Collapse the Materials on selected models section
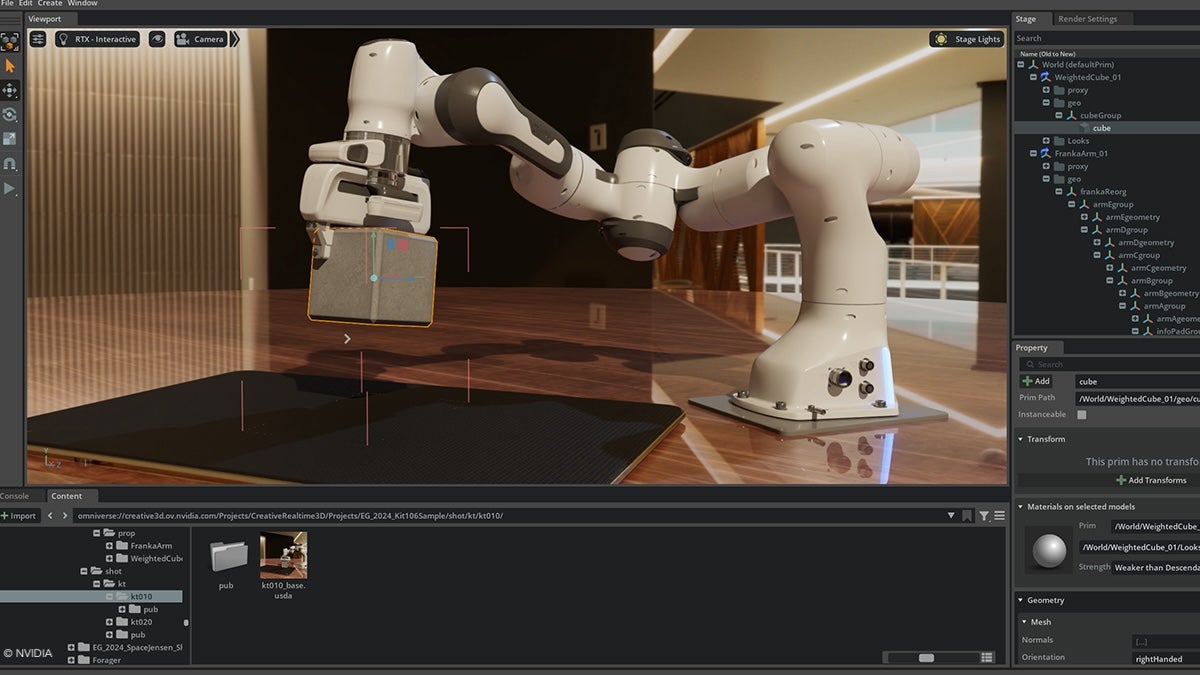This screenshot has height=675, width=1200. pos(1020,507)
